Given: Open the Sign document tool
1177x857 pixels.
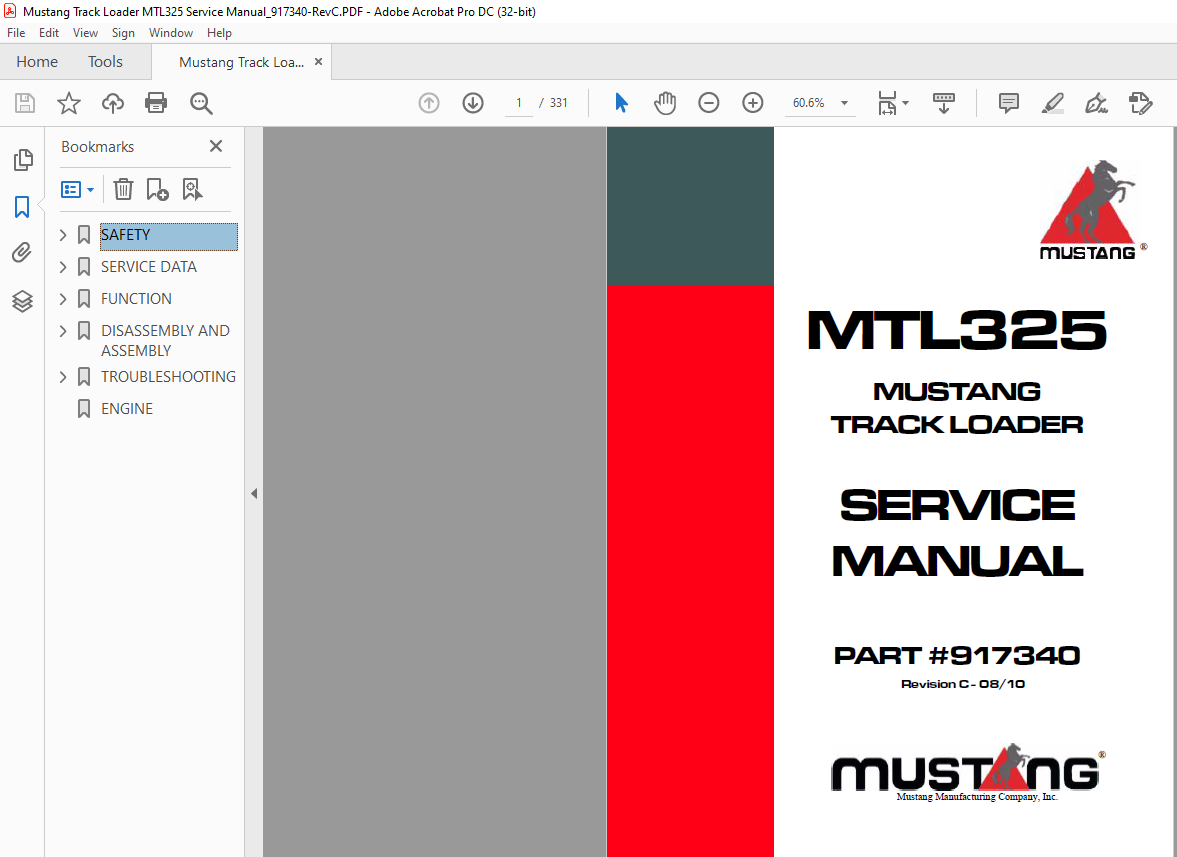Looking at the screenshot, I should [x=1097, y=103].
